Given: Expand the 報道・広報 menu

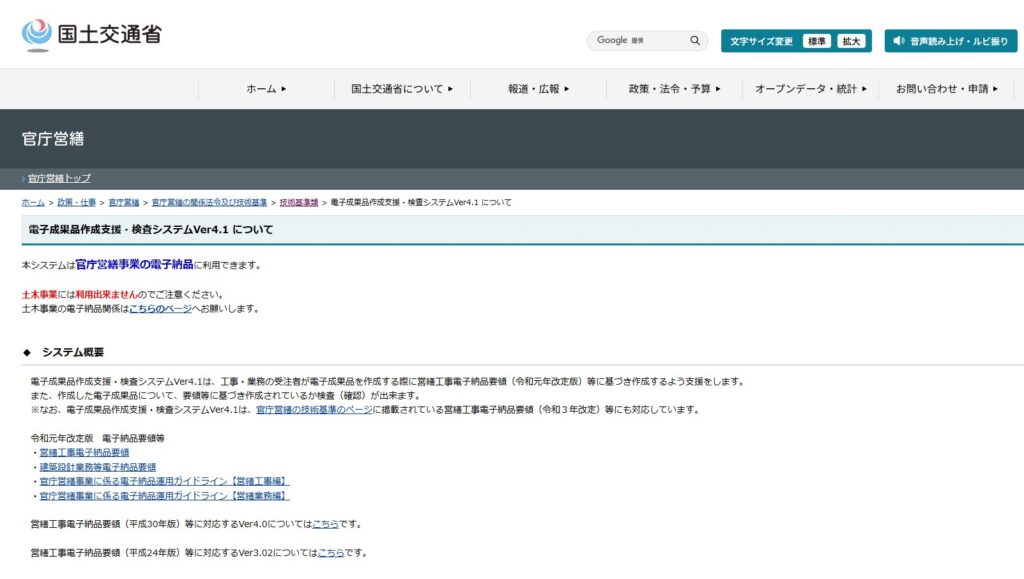Looking at the screenshot, I should pos(538,89).
